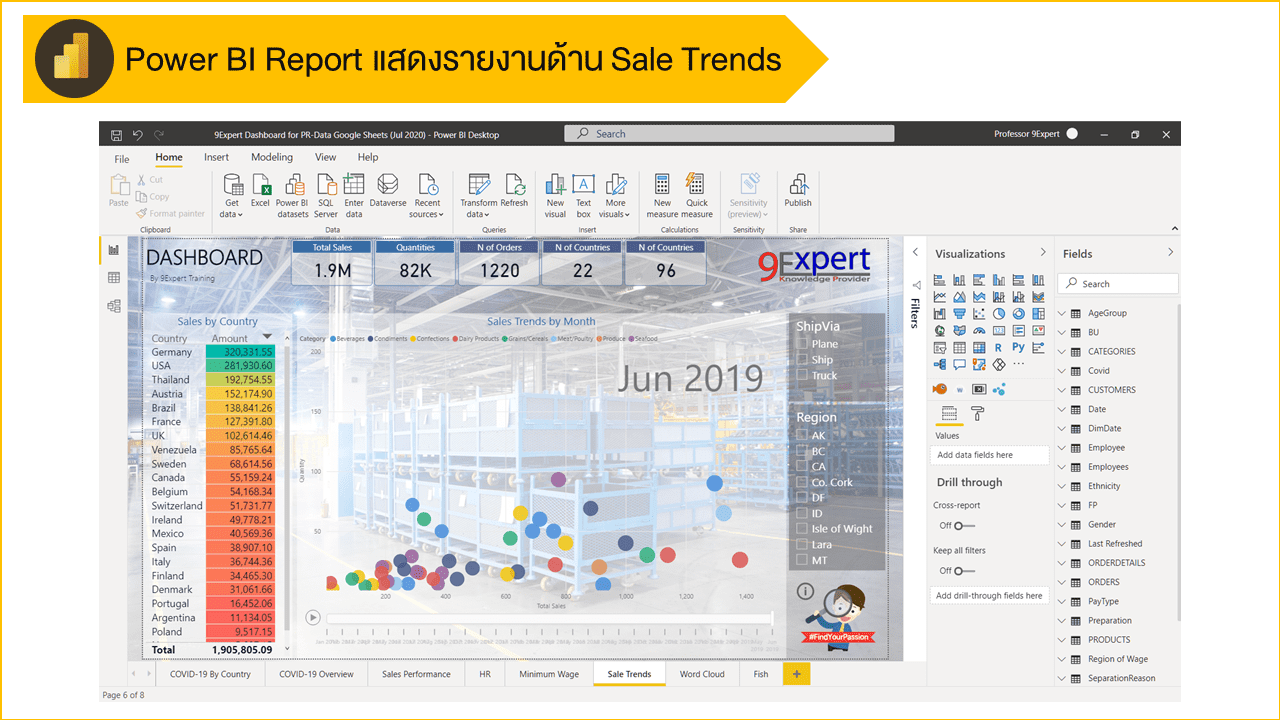
Task: Click Add drill-through fields here well
Action: click(x=989, y=595)
